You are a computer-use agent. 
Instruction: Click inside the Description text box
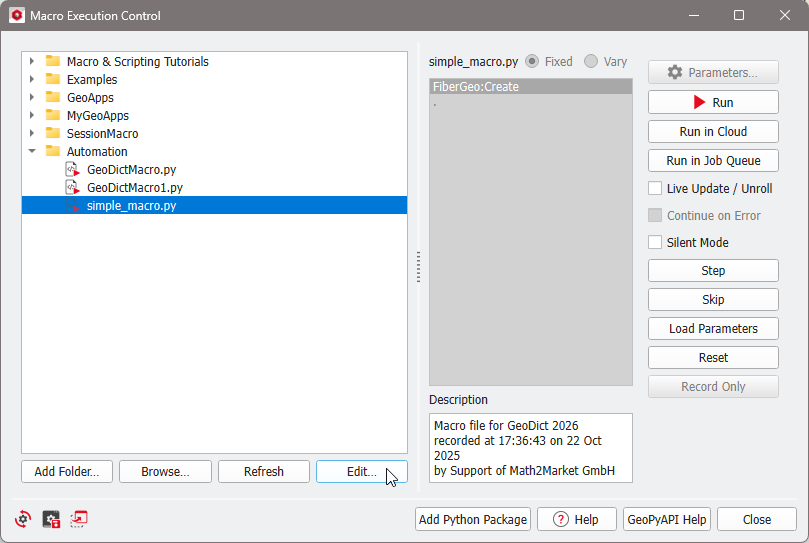[530, 448]
